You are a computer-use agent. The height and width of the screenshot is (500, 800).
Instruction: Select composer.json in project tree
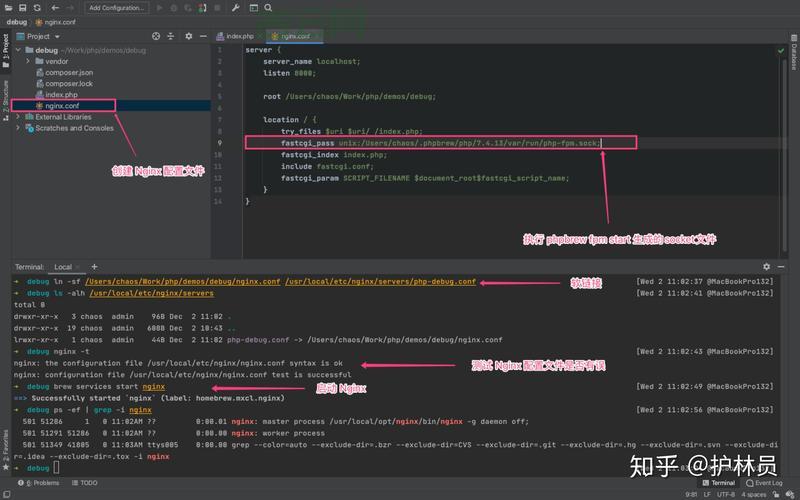coord(68,72)
